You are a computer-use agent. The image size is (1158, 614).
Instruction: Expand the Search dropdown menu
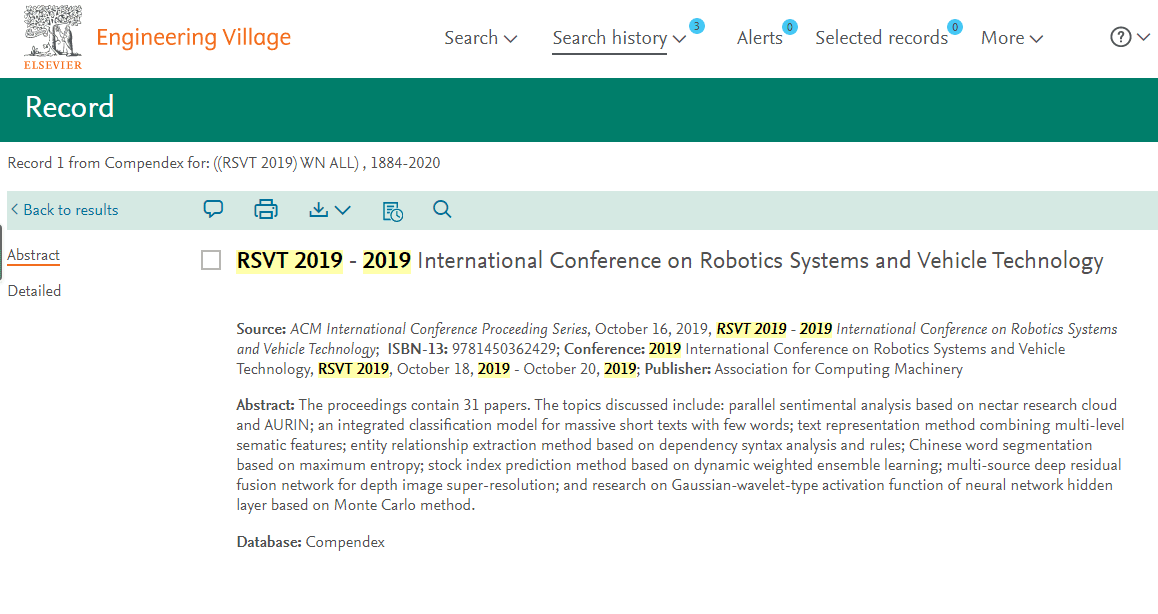click(x=481, y=38)
